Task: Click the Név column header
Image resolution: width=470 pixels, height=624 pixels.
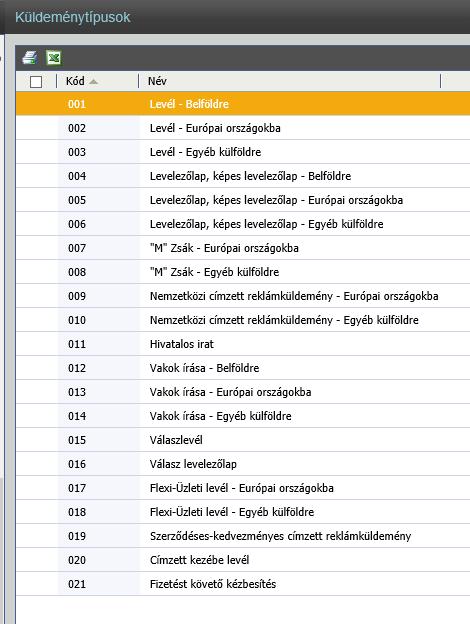Action: 290,81
